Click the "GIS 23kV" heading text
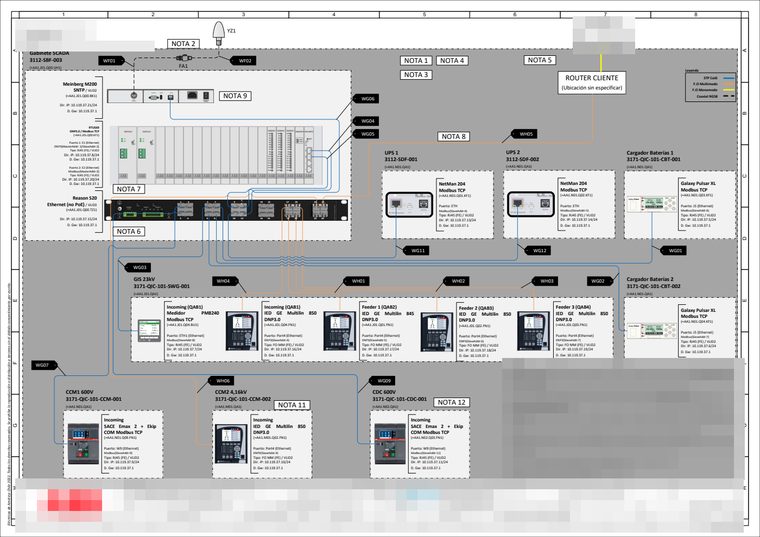The image size is (760, 537). [144, 280]
